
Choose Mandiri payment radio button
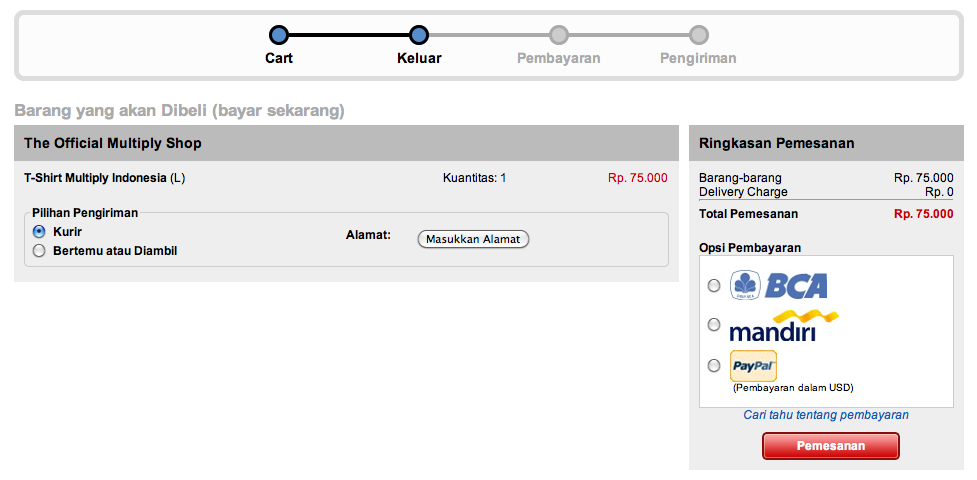714,325
